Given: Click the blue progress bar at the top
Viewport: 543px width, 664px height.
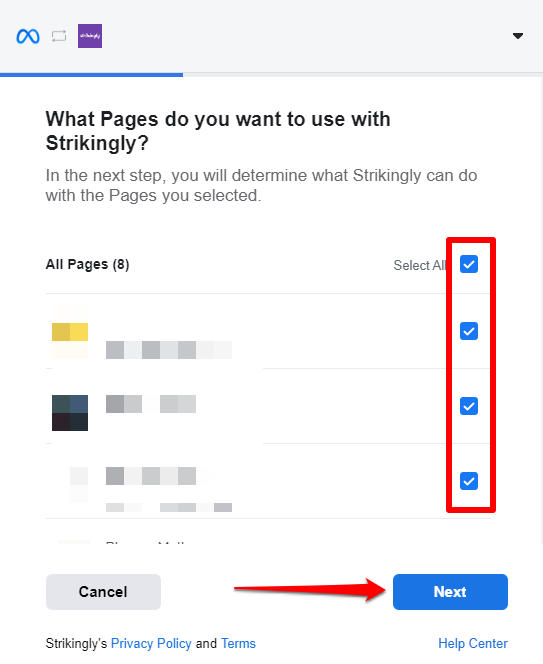Looking at the screenshot, I should point(91,75).
